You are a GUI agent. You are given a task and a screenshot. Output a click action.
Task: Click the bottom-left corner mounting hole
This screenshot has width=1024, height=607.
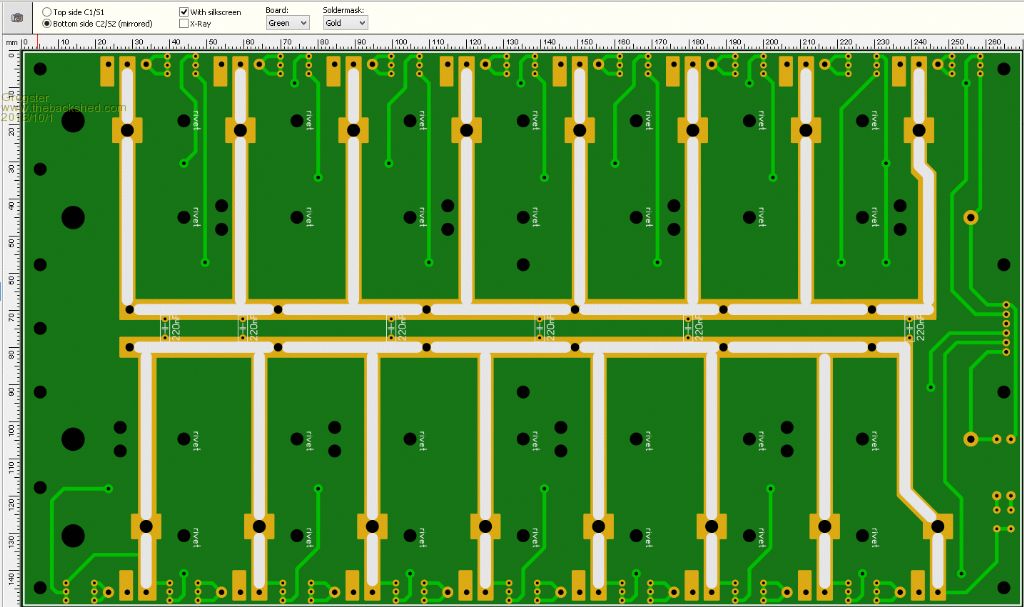(40, 587)
